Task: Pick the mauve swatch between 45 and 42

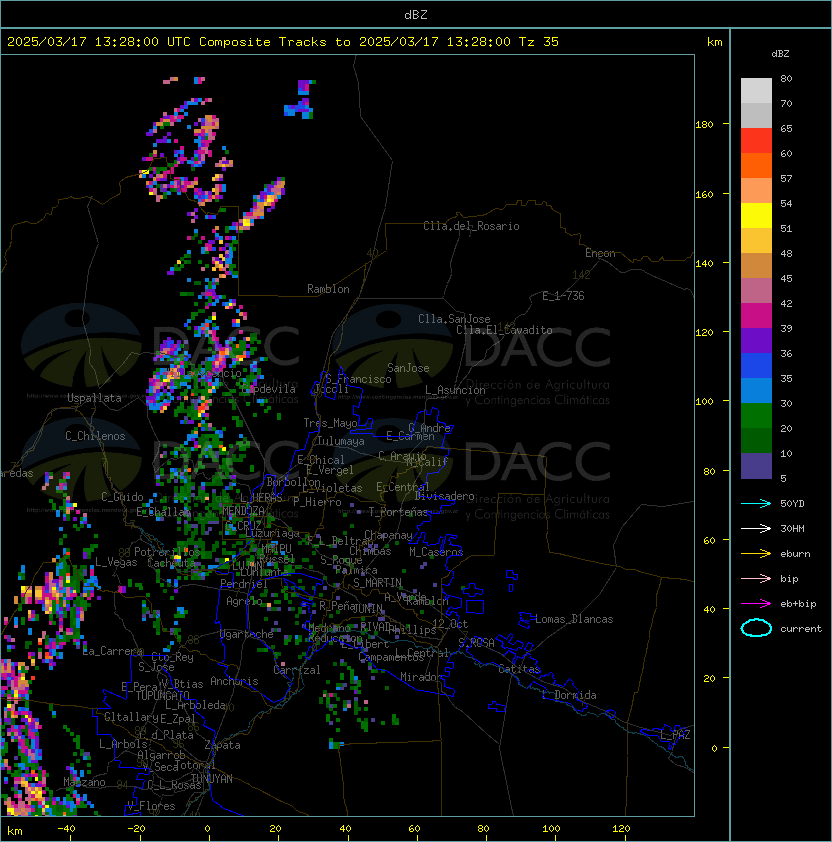Action: tap(756, 291)
